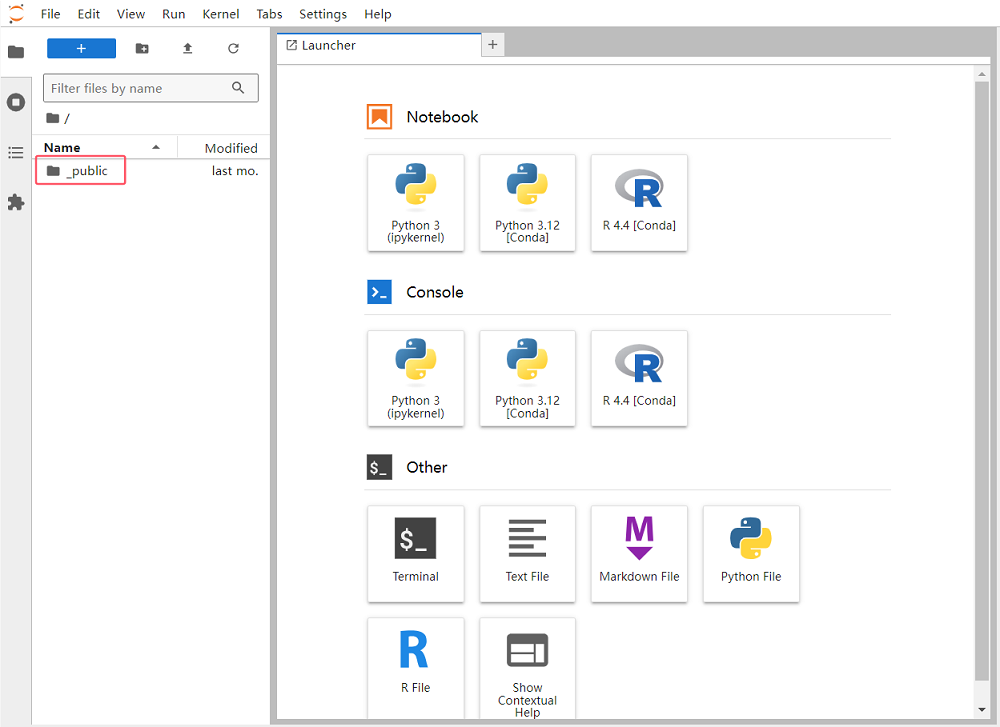Open the Tabs menu

pyautogui.click(x=269, y=14)
